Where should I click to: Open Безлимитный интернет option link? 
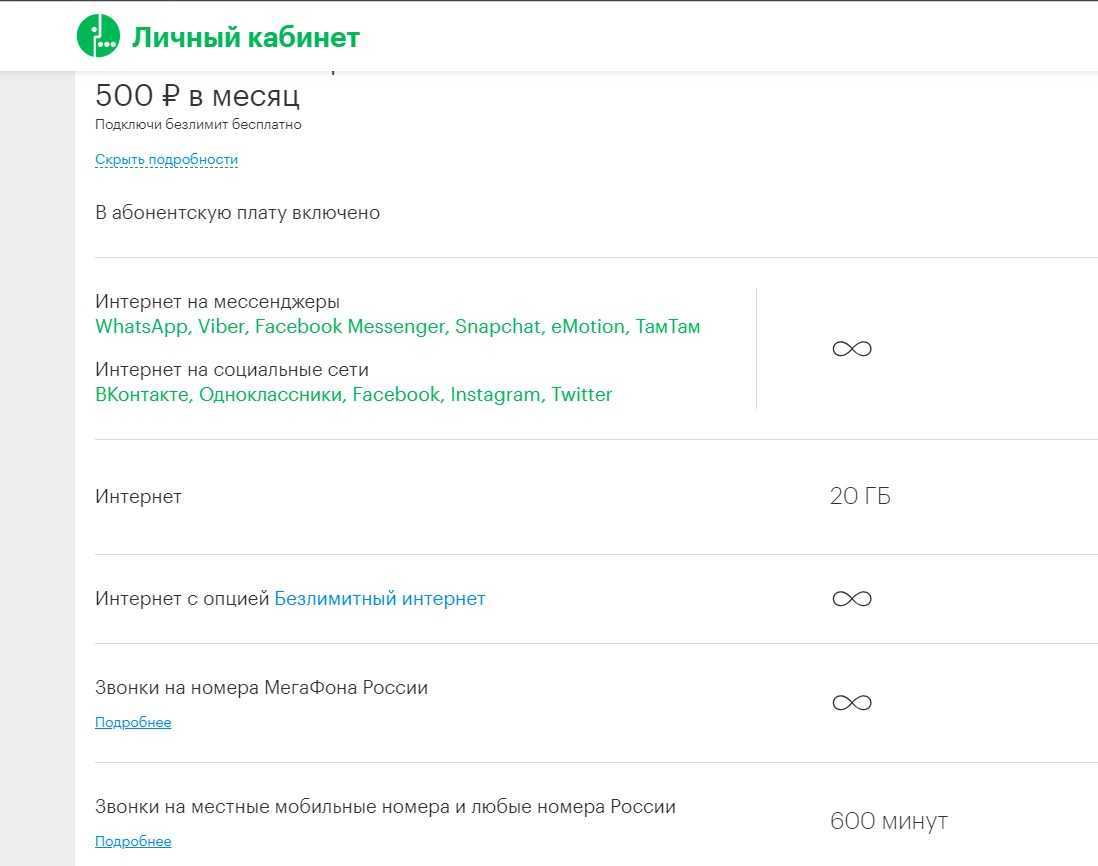(380, 599)
